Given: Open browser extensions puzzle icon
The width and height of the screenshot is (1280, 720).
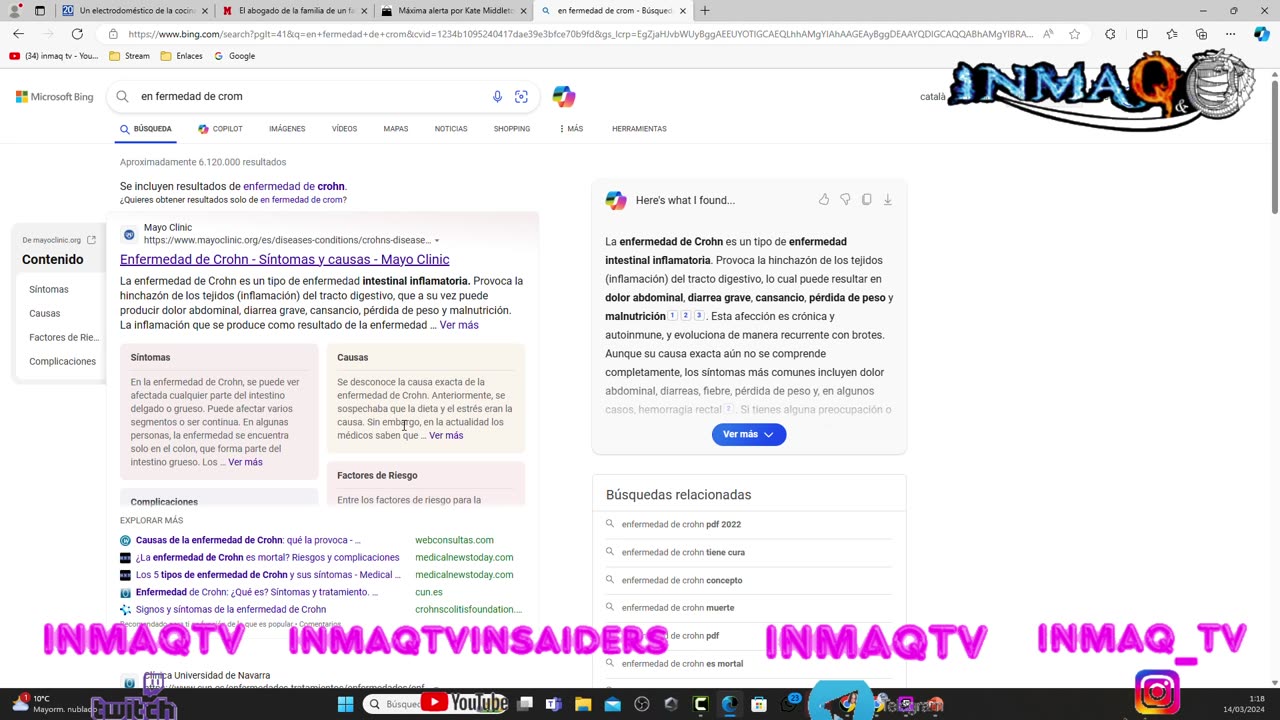Looking at the screenshot, I should 1110,34.
